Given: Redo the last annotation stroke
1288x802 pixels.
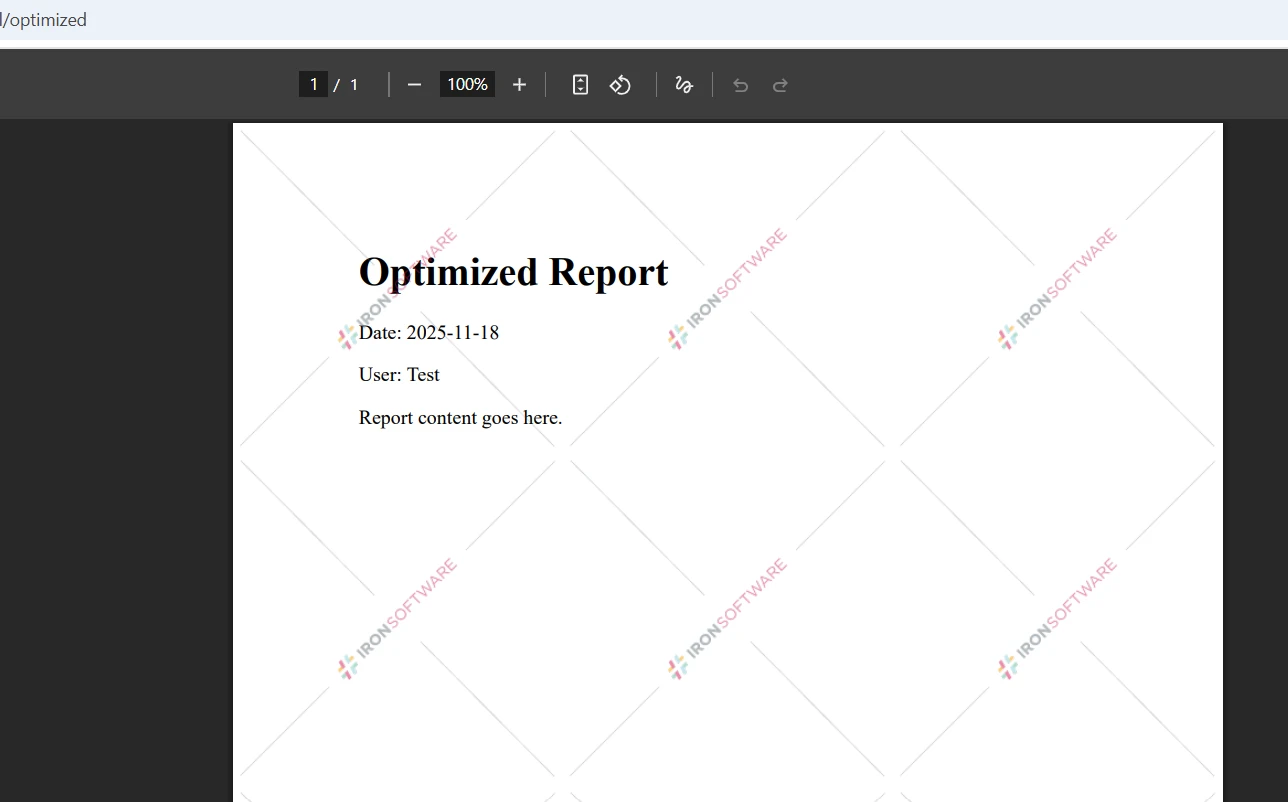Looking at the screenshot, I should (x=780, y=84).
